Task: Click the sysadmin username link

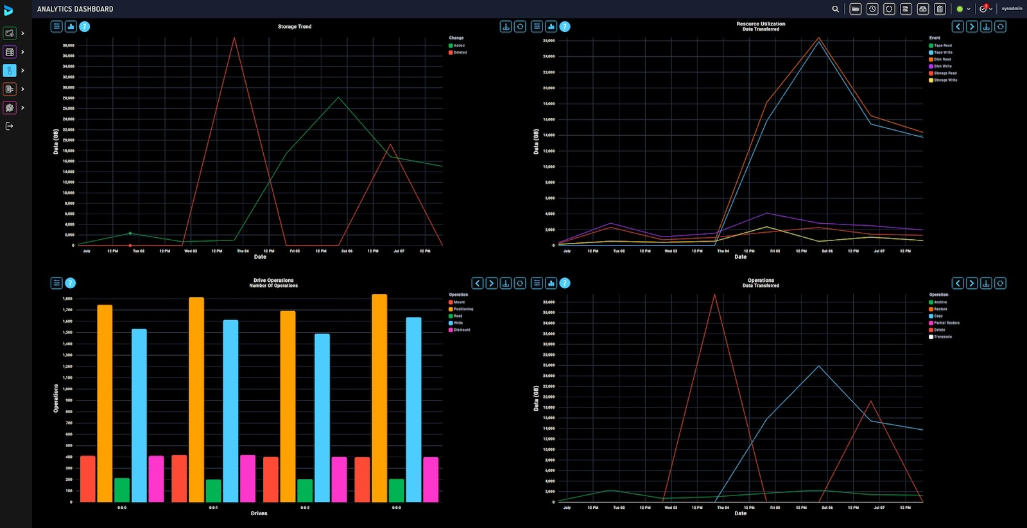Action: point(1011,9)
